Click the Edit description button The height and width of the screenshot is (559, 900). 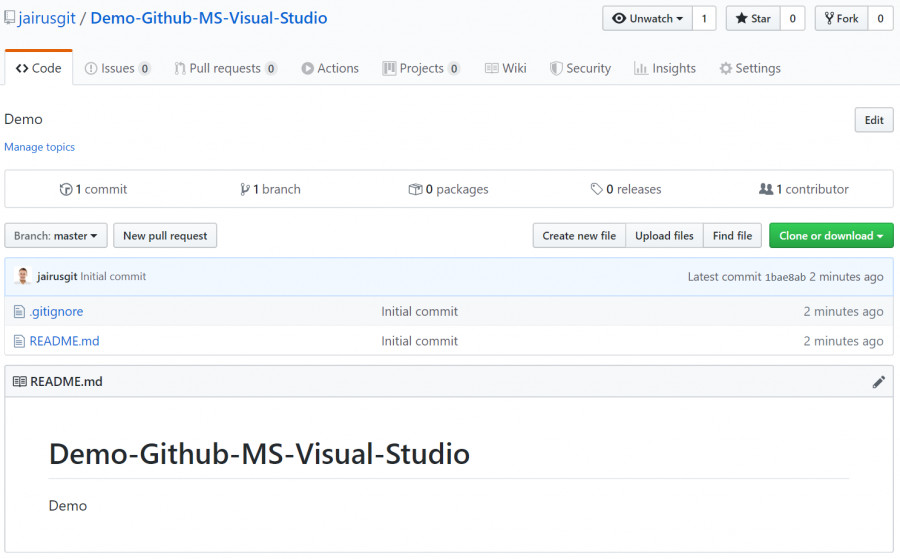[x=874, y=120]
